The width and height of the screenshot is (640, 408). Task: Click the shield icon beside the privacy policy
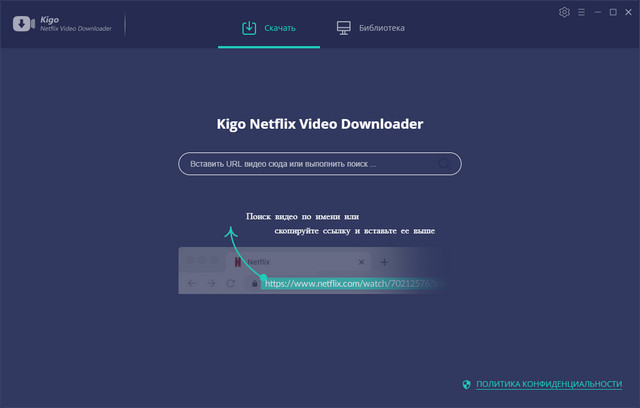coord(466,384)
